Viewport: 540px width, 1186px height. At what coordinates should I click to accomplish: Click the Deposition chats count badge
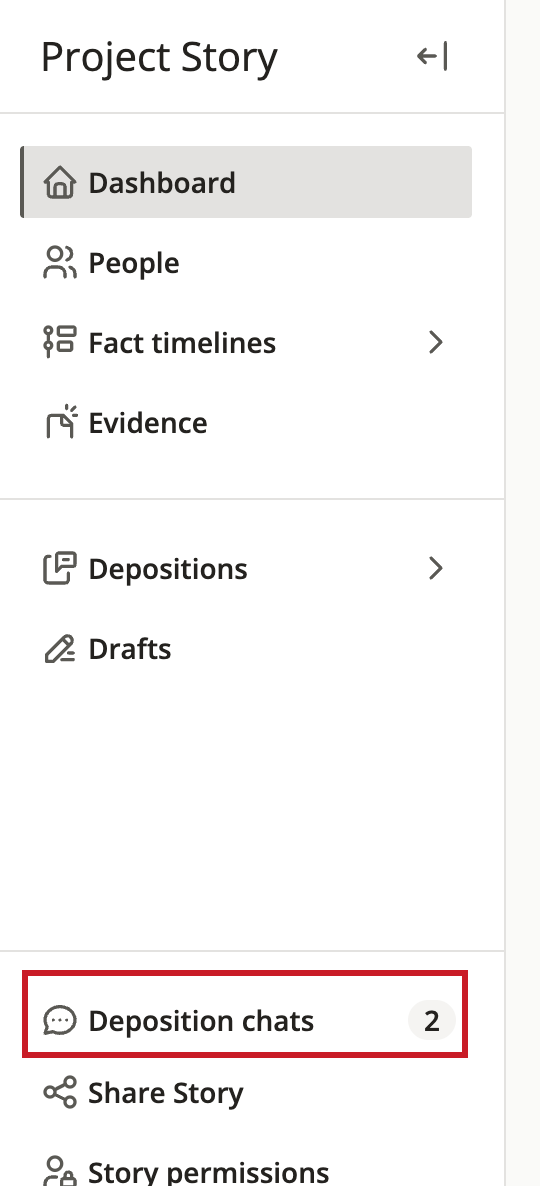pos(432,1021)
